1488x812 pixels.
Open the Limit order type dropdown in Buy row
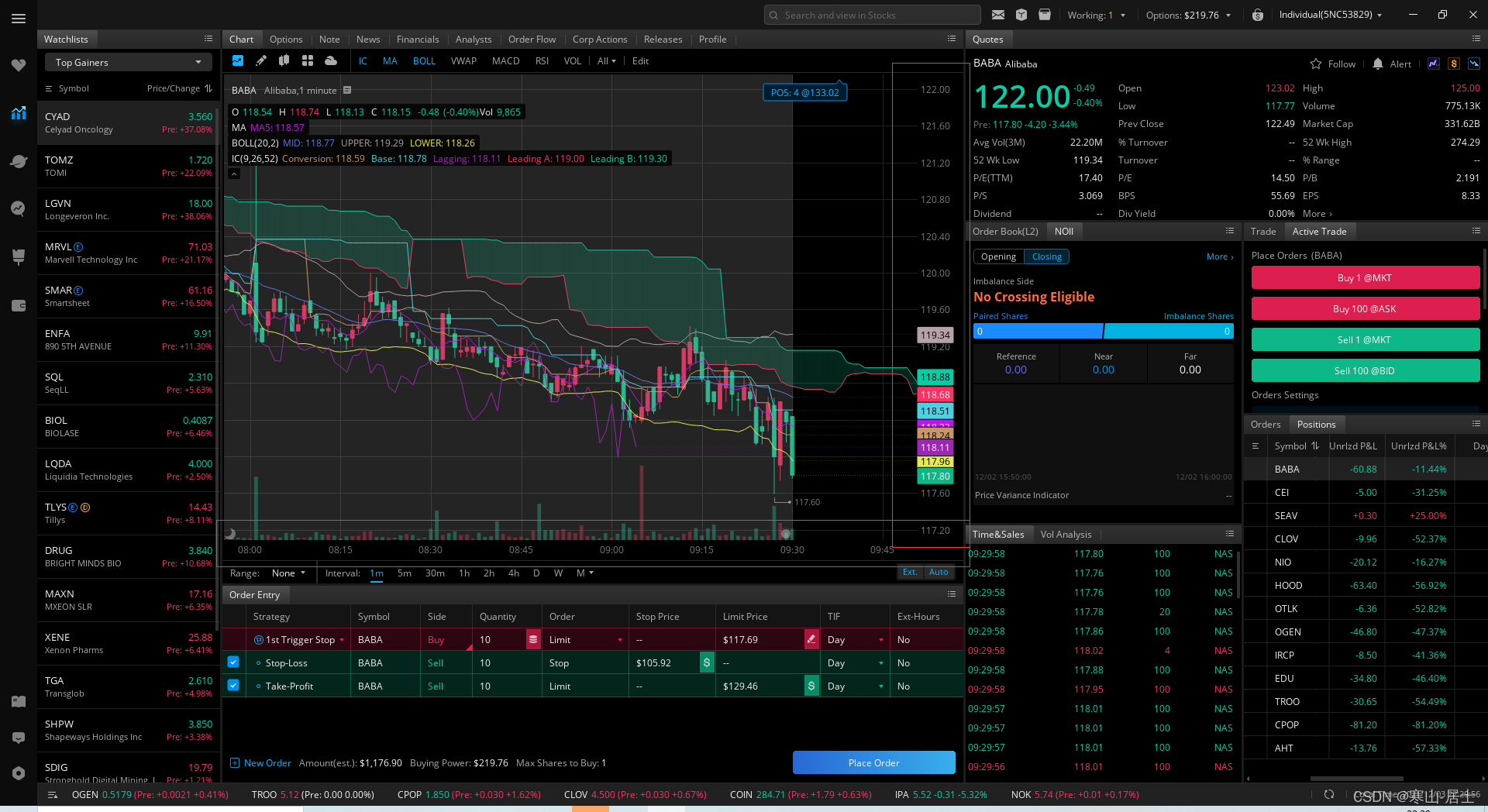click(x=586, y=639)
